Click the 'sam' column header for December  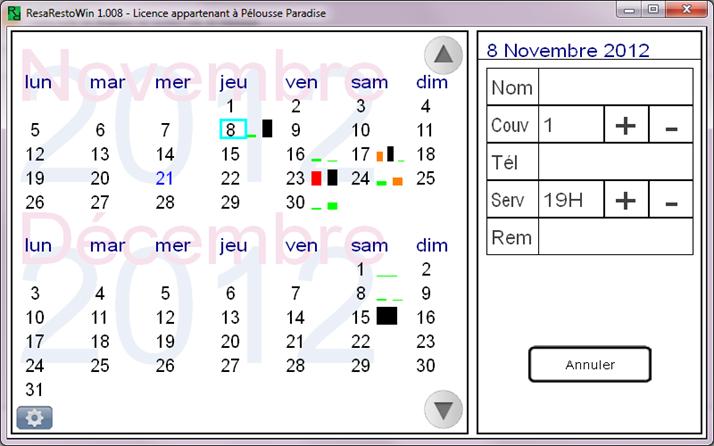click(x=369, y=246)
